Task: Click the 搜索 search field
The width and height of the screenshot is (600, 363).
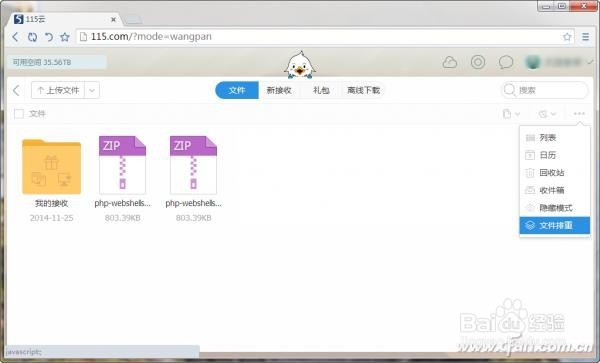Action: pyautogui.click(x=544, y=91)
